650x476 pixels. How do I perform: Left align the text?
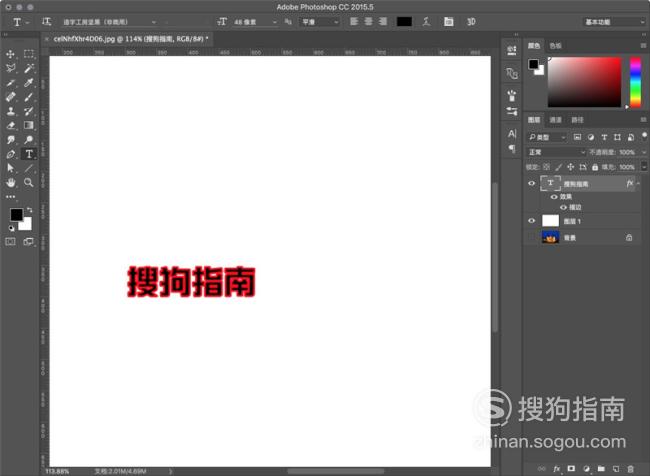(354, 22)
